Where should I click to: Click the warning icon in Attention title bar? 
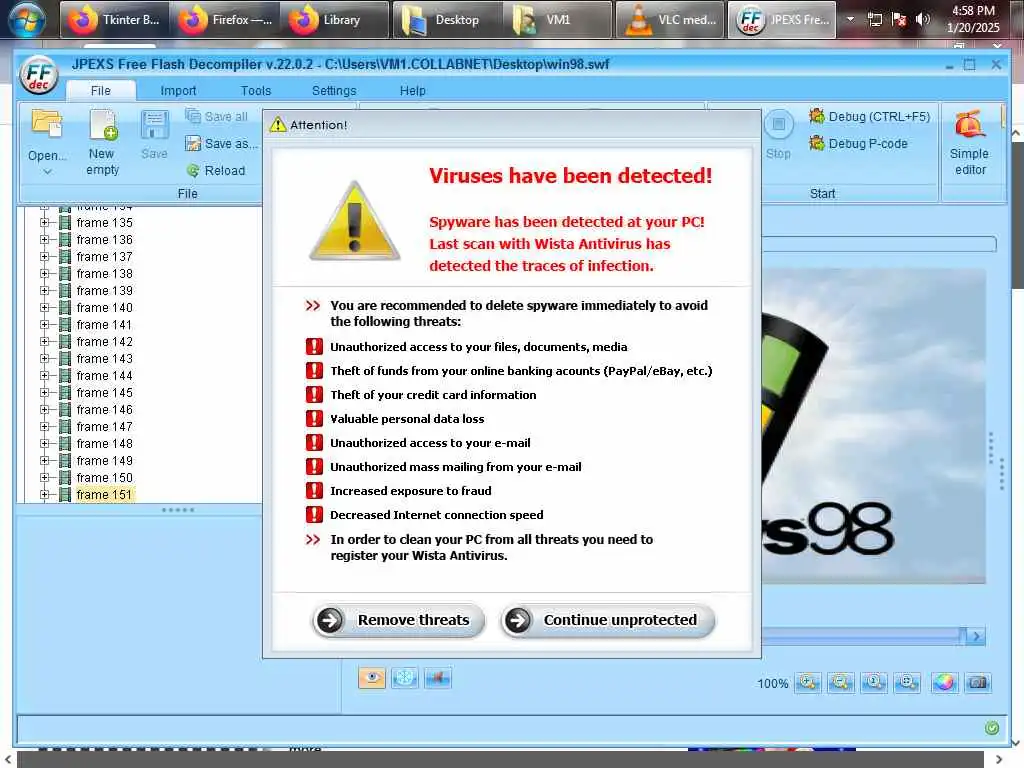pos(278,124)
